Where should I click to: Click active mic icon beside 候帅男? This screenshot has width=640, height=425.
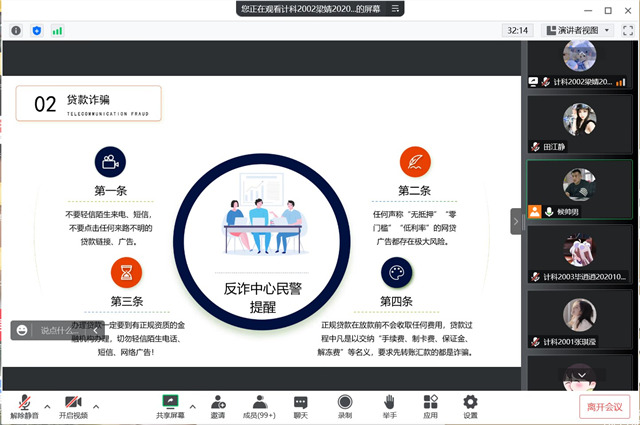tap(549, 211)
